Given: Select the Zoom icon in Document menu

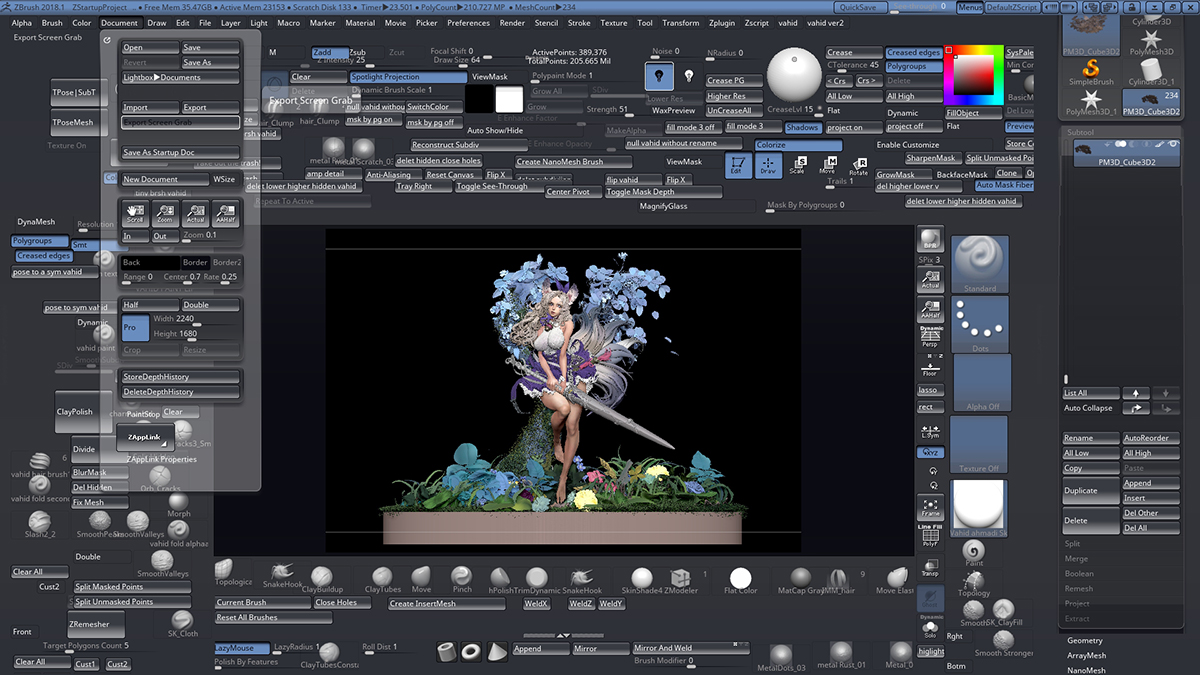Looking at the screenshot, I should (x=165, y=213).
